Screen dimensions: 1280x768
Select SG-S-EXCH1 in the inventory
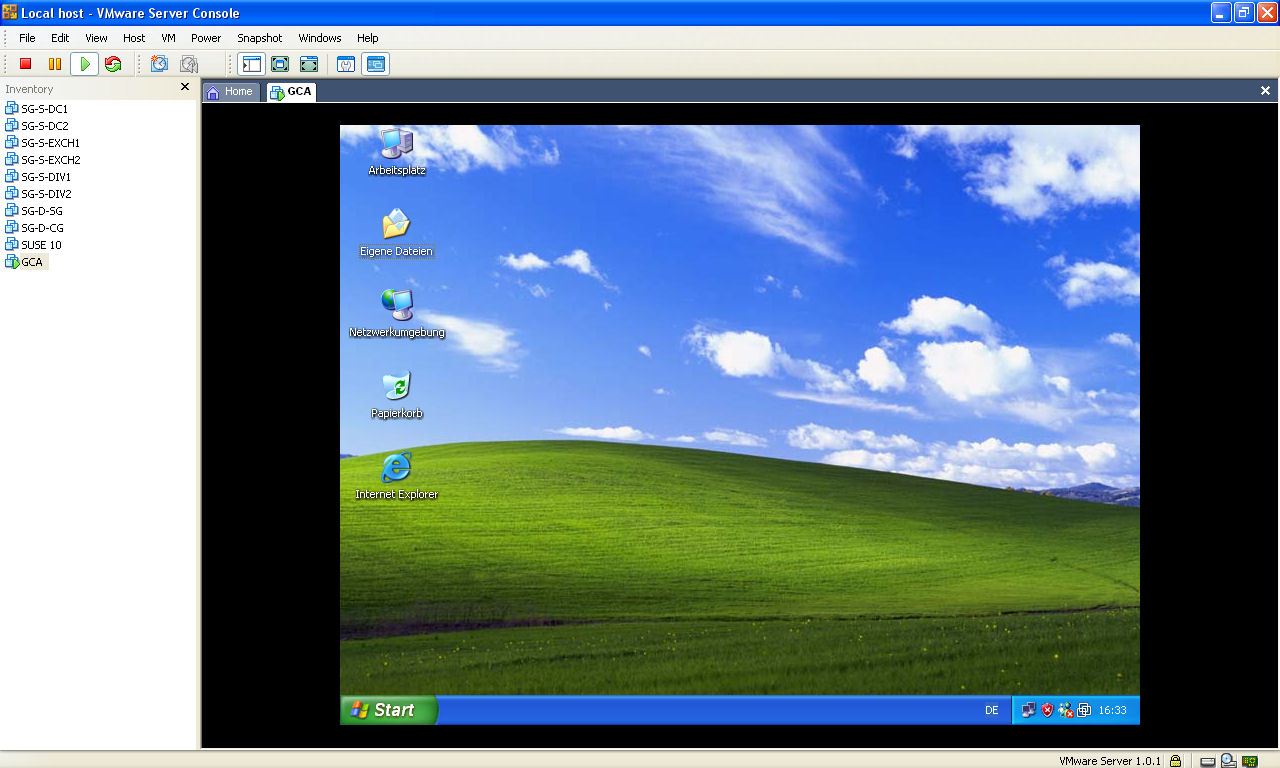tap(43, 143)
